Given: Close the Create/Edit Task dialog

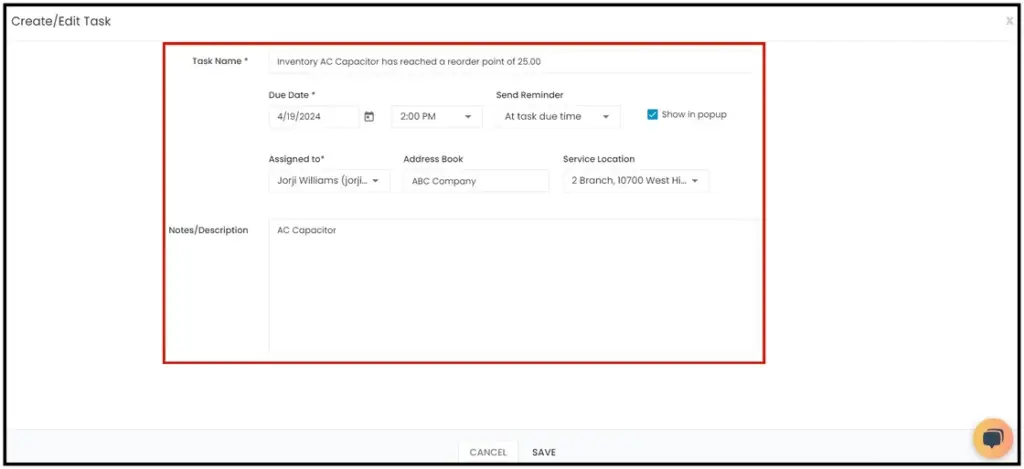Looking at the screenshot, I should pos(1010,21).
